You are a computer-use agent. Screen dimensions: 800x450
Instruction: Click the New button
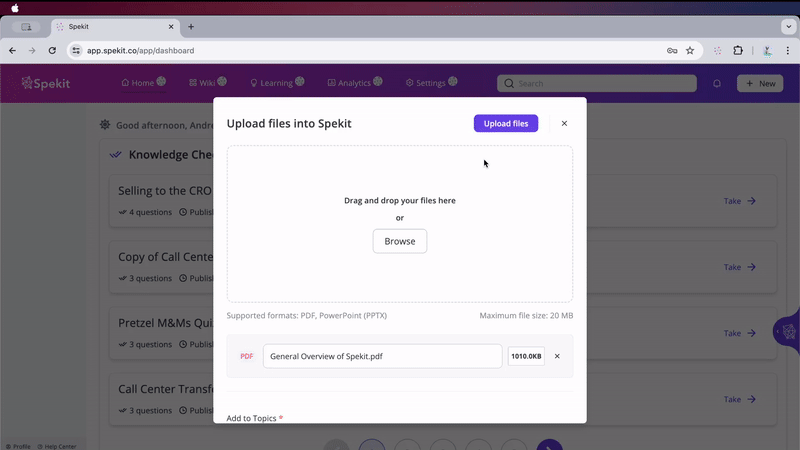coord(760,83)
